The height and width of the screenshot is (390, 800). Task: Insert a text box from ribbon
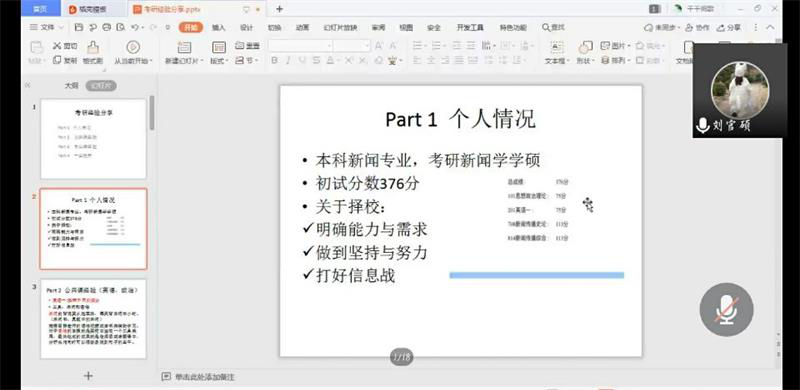click(557, 47)
